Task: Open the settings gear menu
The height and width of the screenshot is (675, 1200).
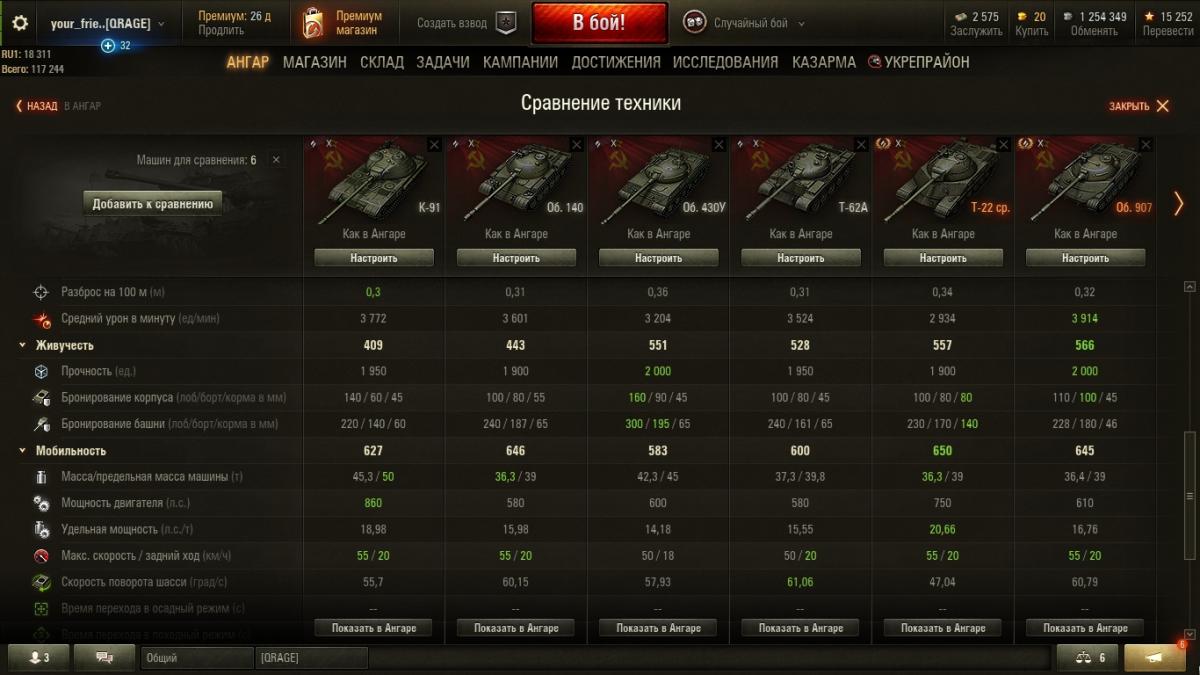Action: [x=20, y=23]
